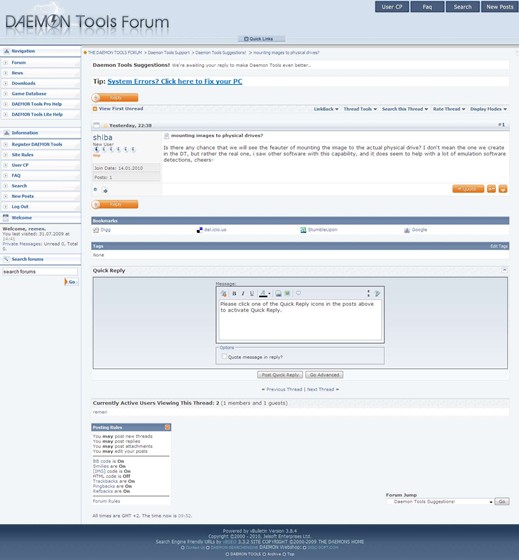519x560 pixels.
Task: Open the Display Modes dropdown
Action: coord(488,109)
